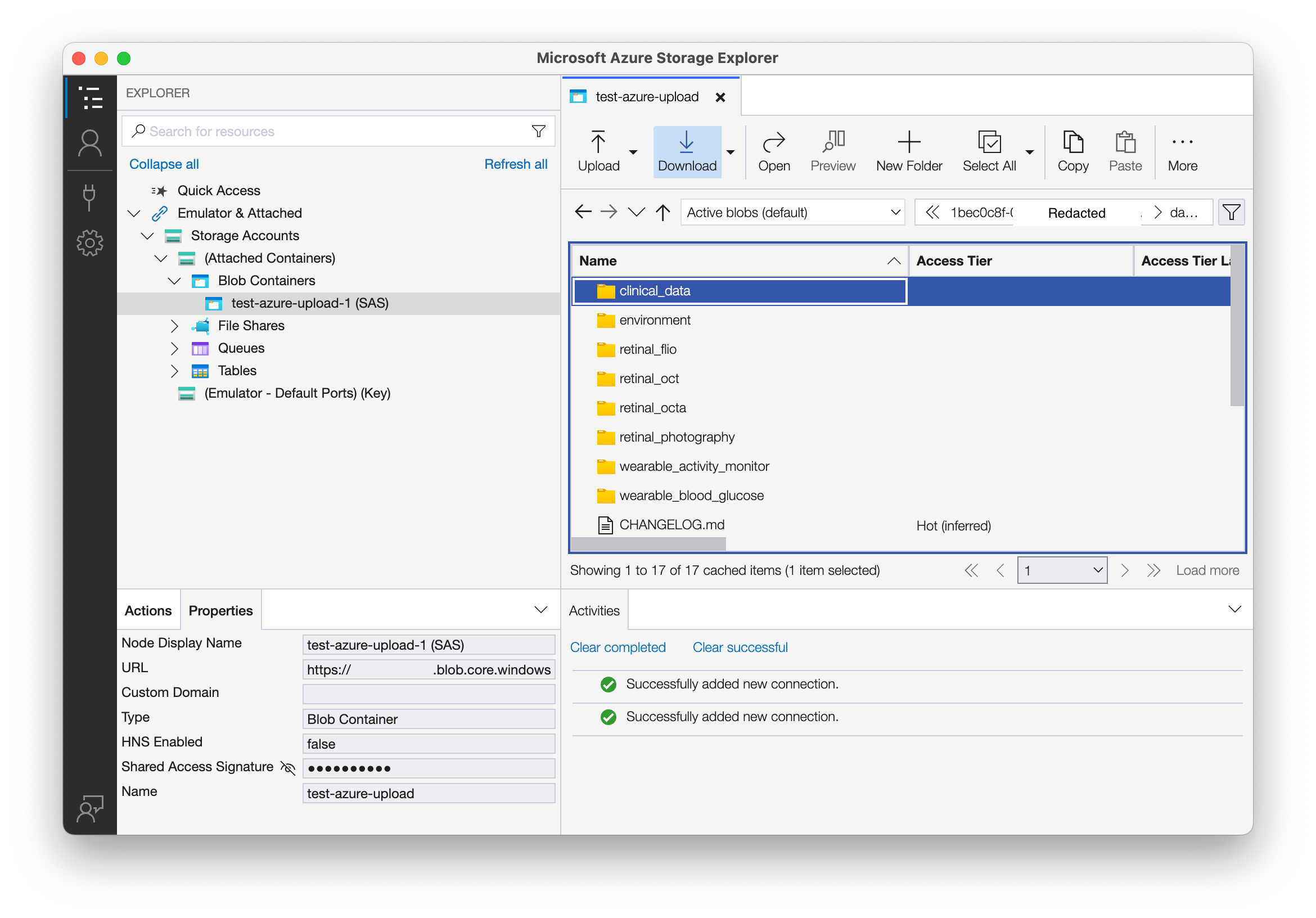The width and height of the screenshot is (1316, 918).
Task: Collapse the Blob Containers tree node
Action: click(x=174, y=281)
